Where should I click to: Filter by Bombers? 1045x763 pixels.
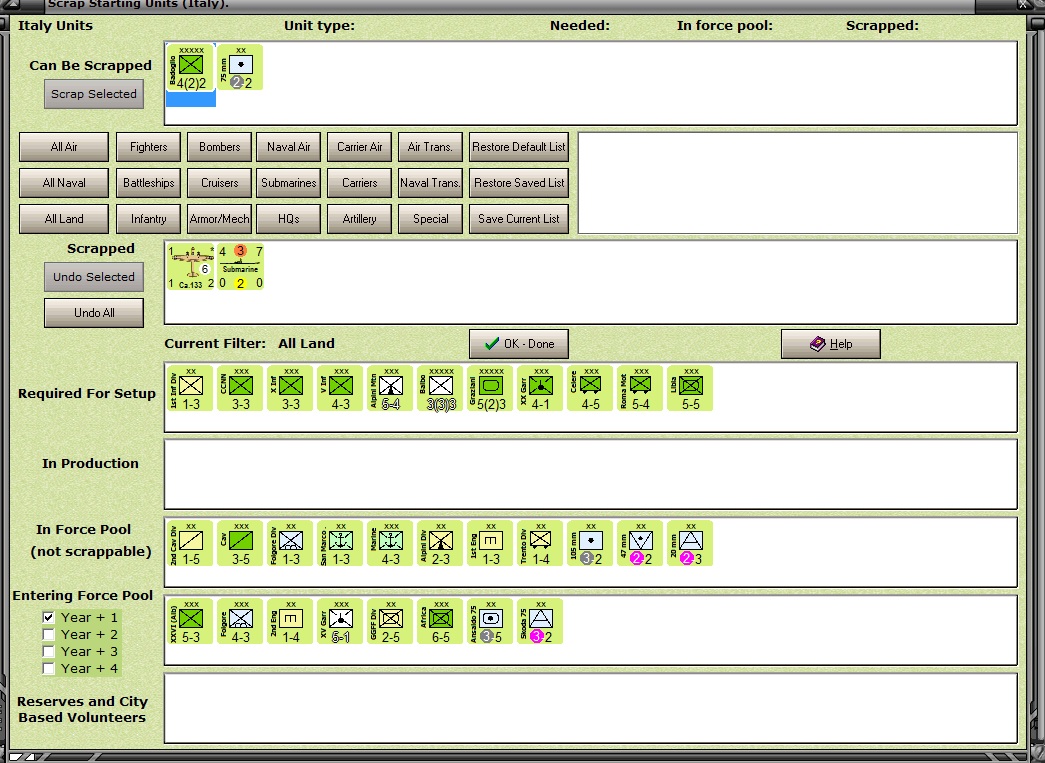219,147
